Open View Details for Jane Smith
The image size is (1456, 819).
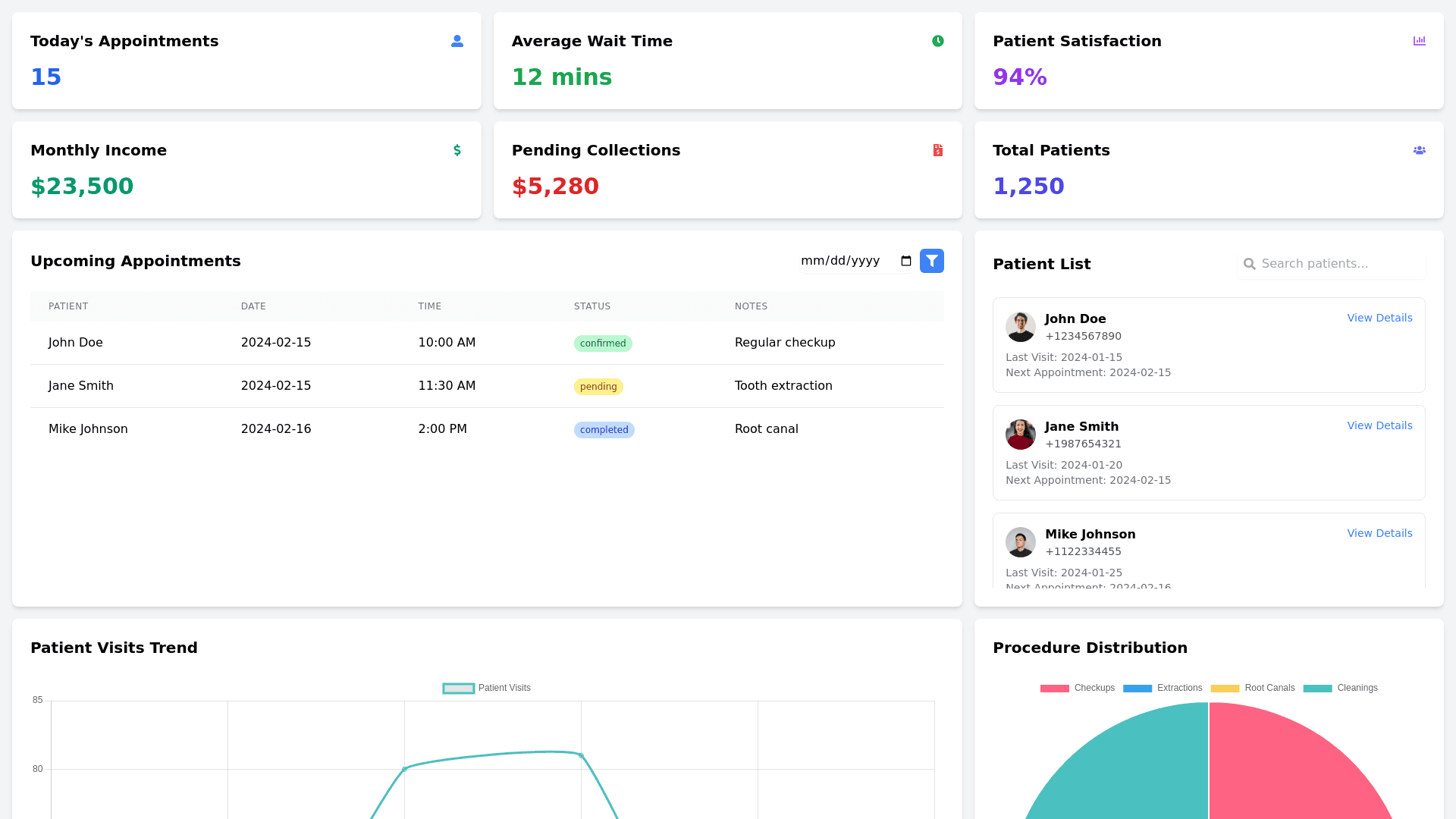click(x=1379, y=425)
